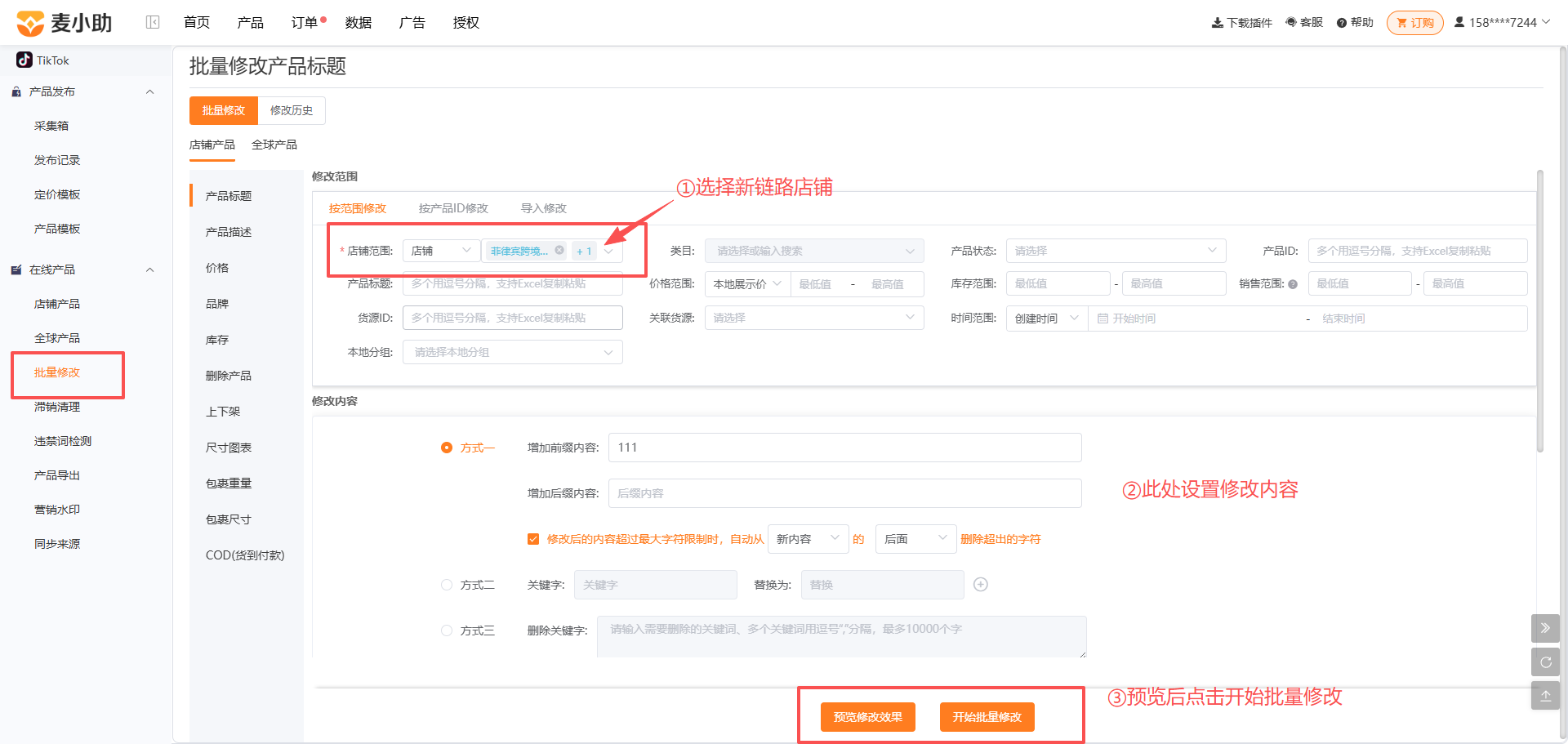Click the back-to-top floating button
The height and width of the screenshot is (744, 1568).
coord(1545,696)
